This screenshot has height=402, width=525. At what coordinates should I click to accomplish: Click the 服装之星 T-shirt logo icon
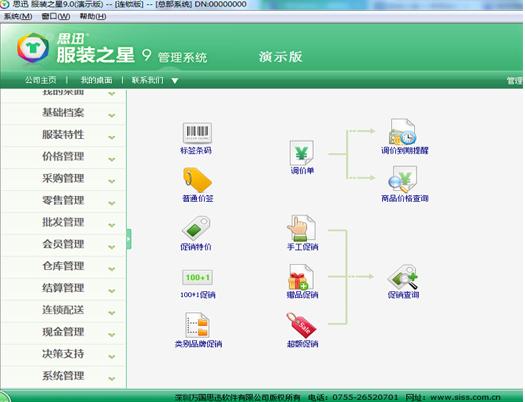33,48
